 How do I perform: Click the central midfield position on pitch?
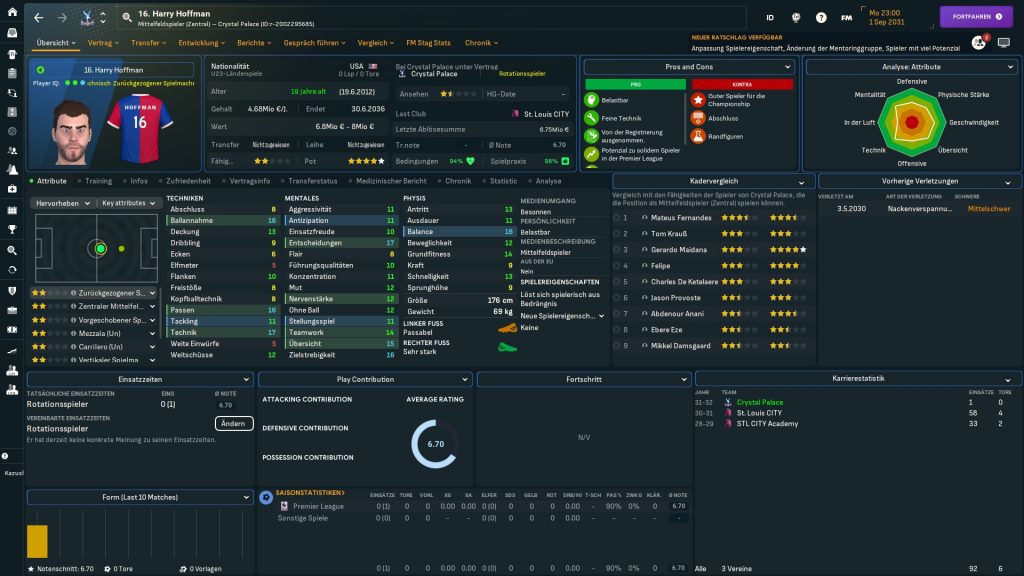tap(100, 248)
